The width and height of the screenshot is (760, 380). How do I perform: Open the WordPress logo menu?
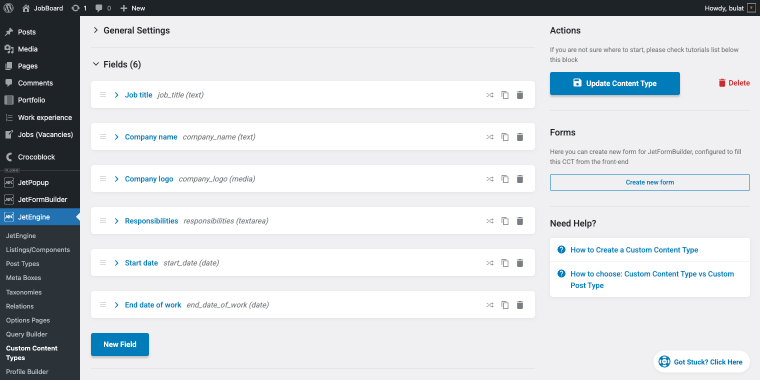point(9,8)
